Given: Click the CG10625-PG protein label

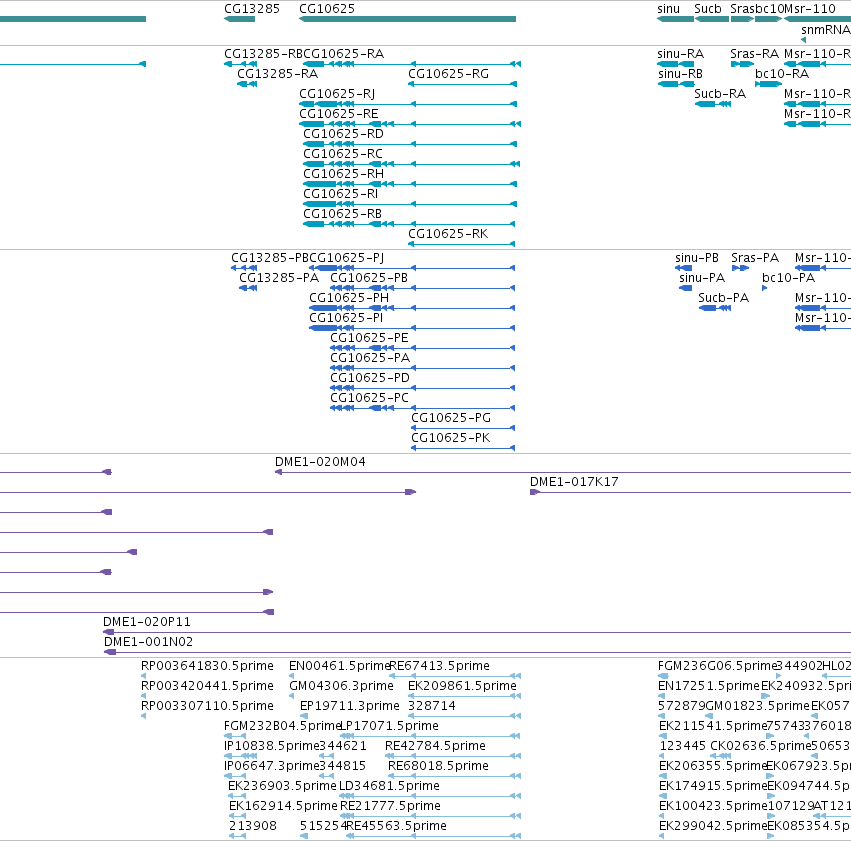Looking at the screenshot, I should [x=450, y=418].
